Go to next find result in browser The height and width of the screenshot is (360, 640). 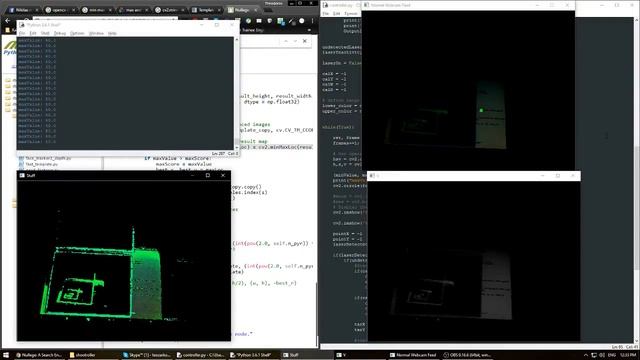(x=295, y=41)
